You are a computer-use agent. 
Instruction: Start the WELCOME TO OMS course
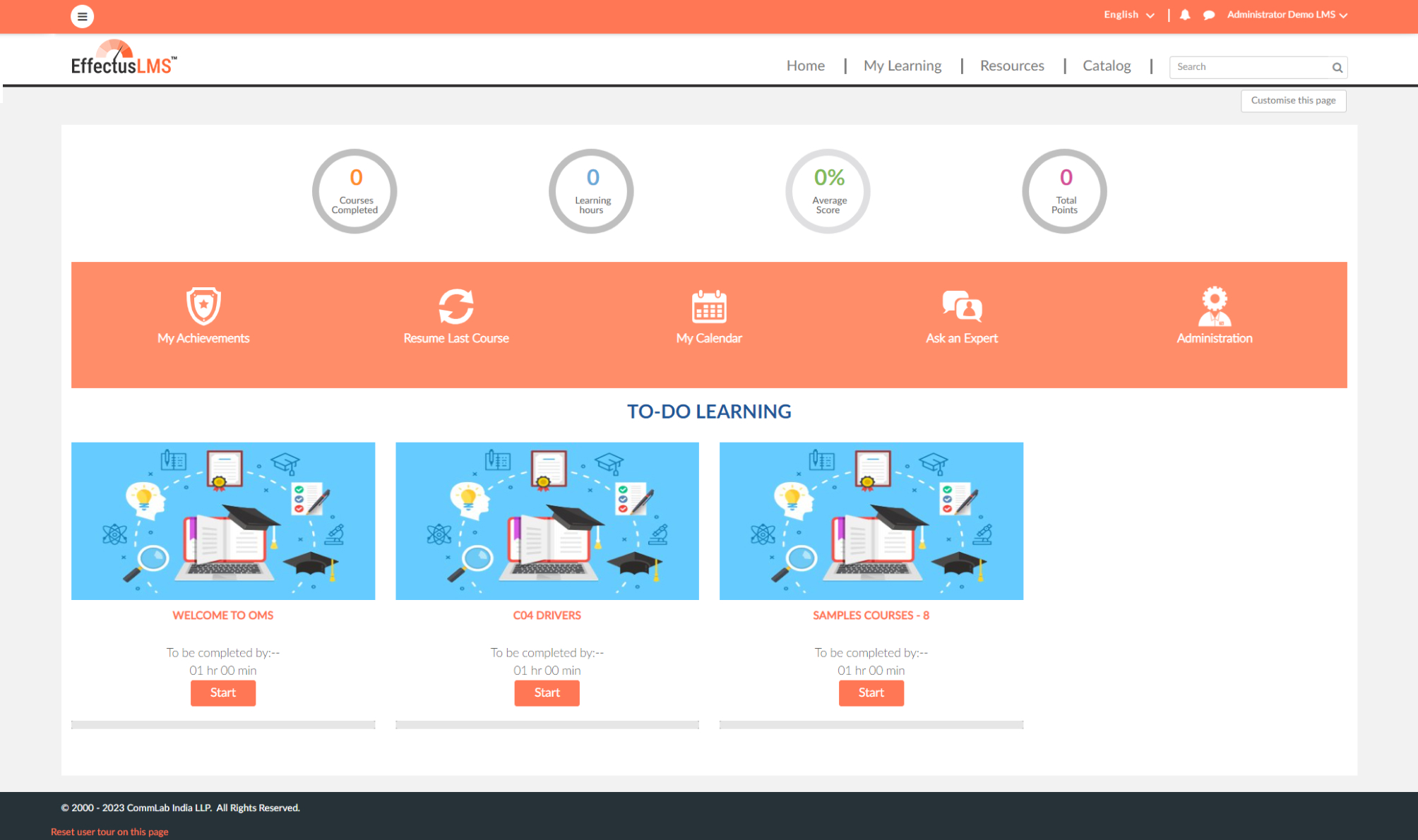pos(222,692)
